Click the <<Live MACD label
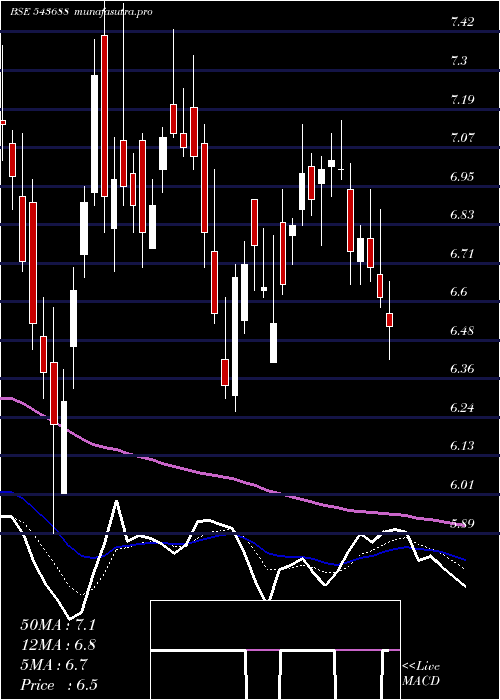This screenshot has height=700, width=500. point(421,674)
